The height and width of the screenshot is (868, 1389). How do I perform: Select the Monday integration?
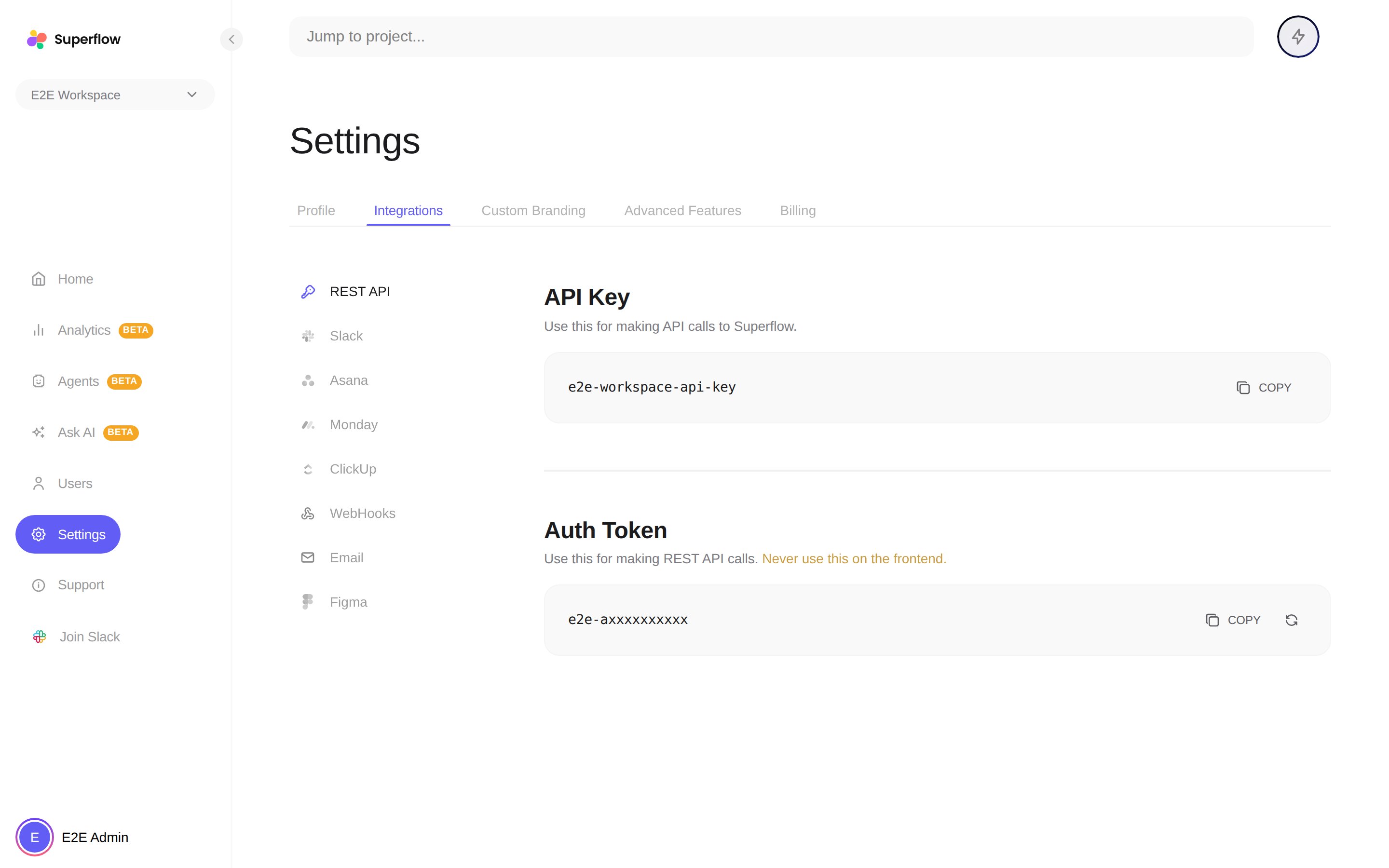click(x=340, y=425)
